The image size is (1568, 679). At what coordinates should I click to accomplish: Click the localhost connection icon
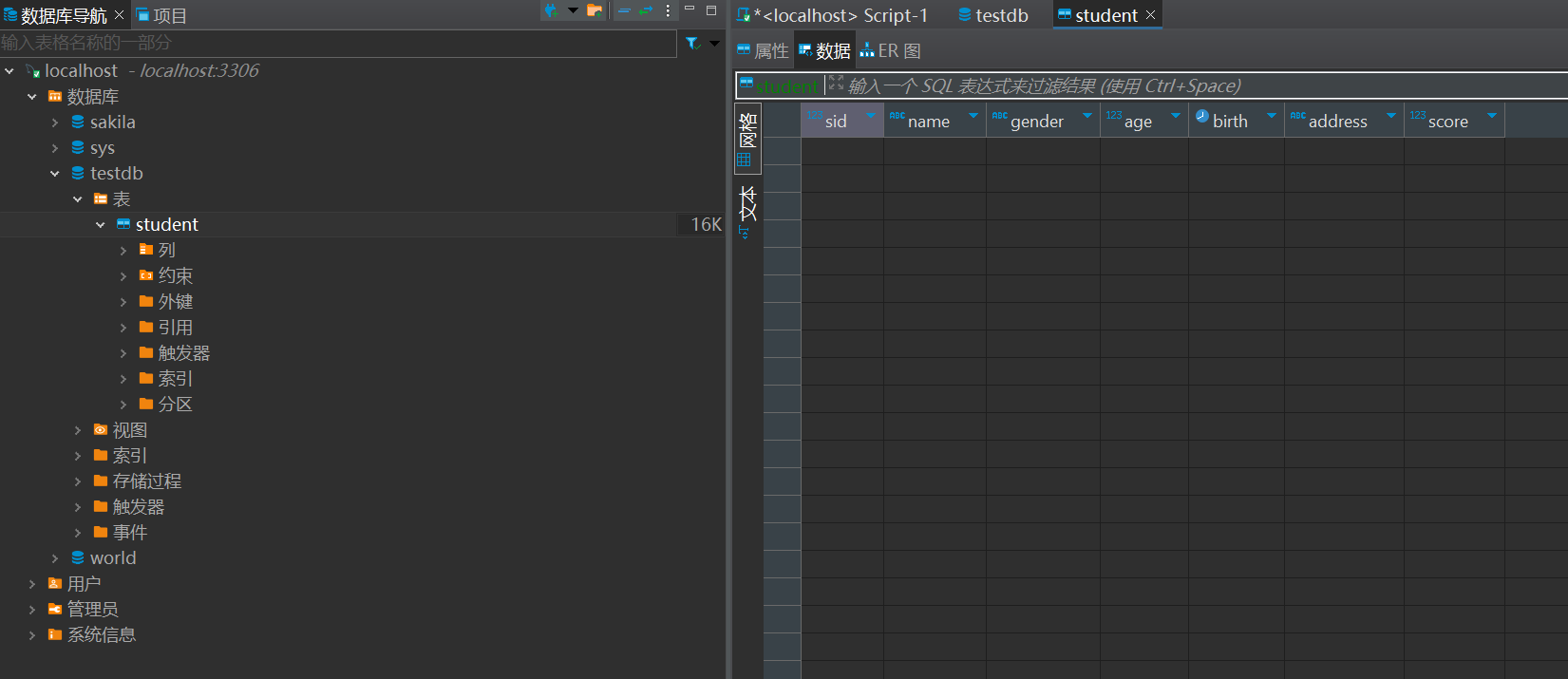(x=32, y=71)
